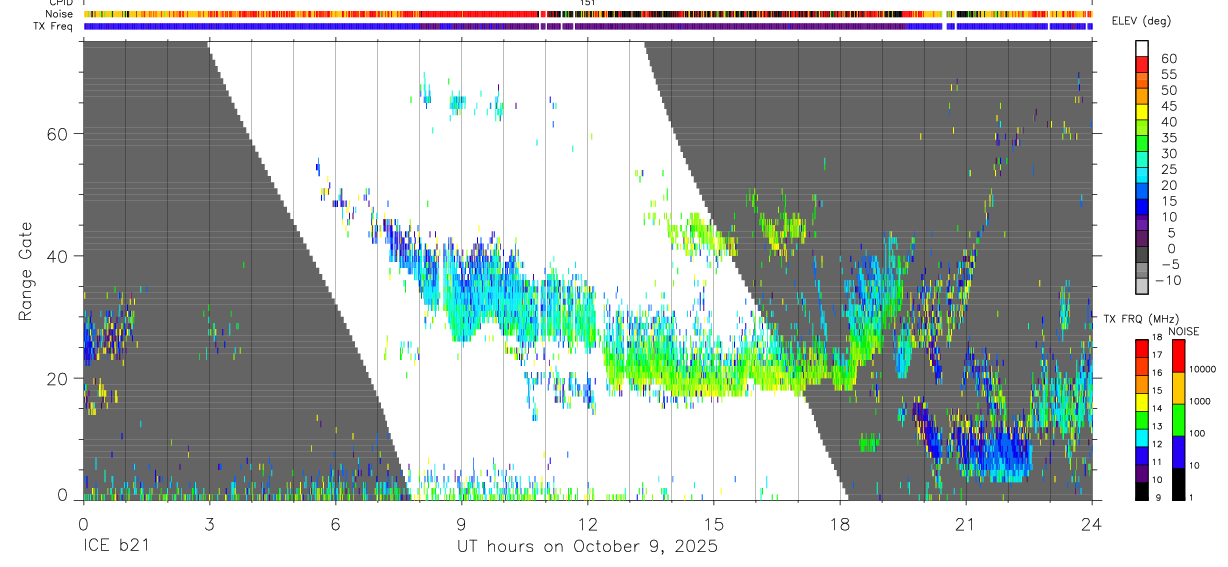Click the "45" value on the ELEV scale
The height and width of the screenshot is (567, 1228).
pos(1168,106)
